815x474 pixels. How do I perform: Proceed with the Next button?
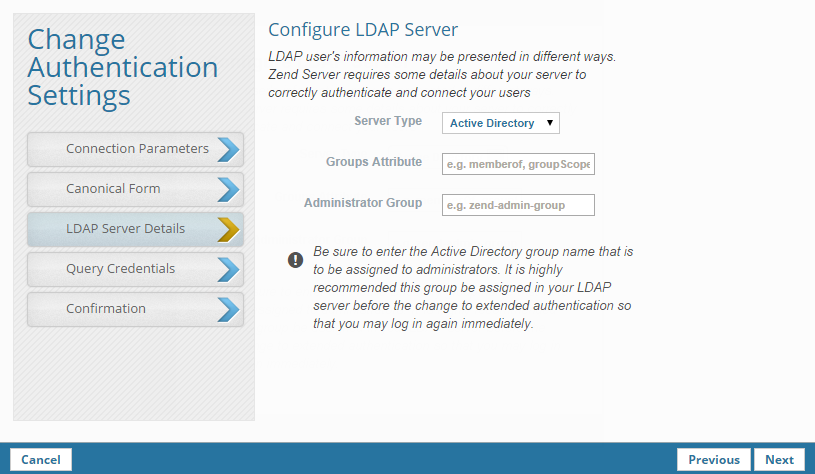[x=779, y=460]
